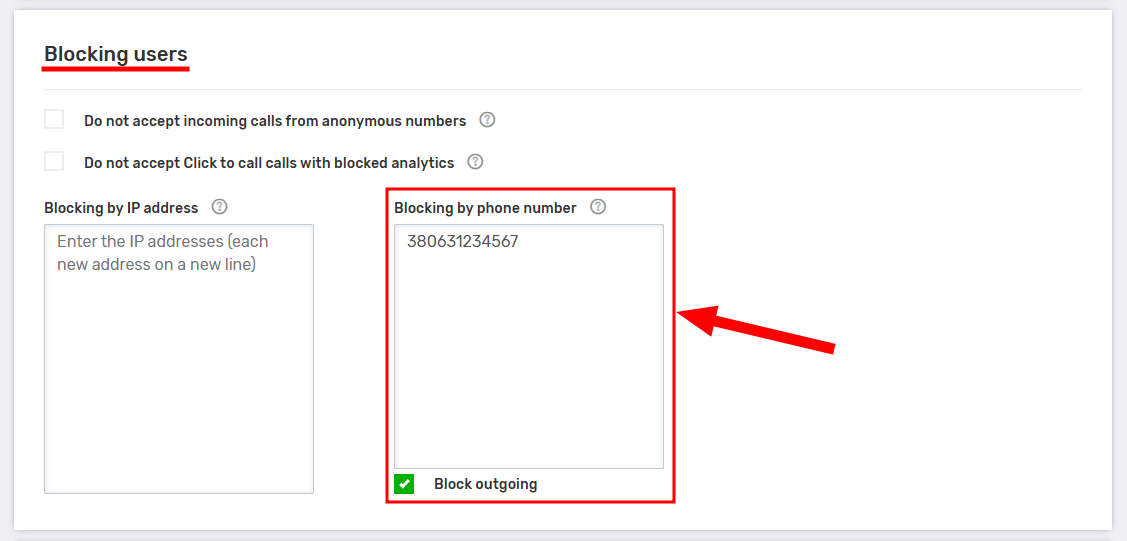The height and width of the screenshot is (541, 1127).
Task: Click the entered number 380631234567
Action: [462, 241]
